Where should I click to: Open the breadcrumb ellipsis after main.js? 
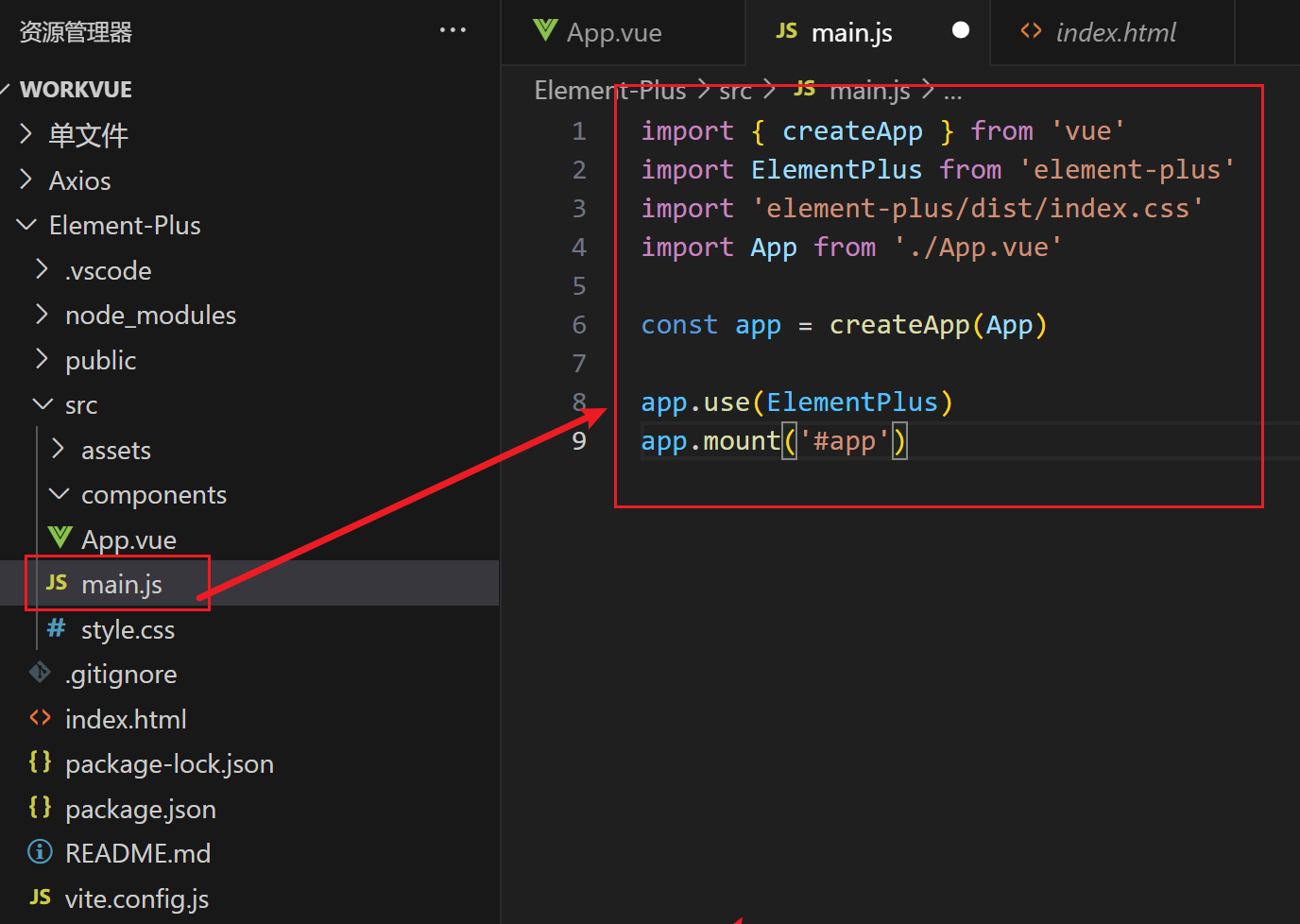point(953,91)
